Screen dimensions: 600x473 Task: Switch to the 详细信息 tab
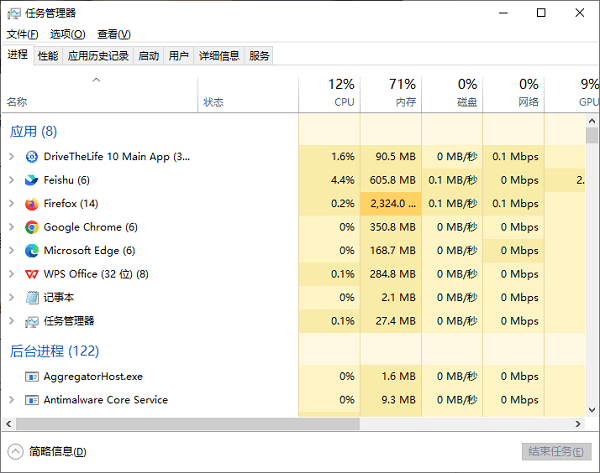(x=219, y=56)
